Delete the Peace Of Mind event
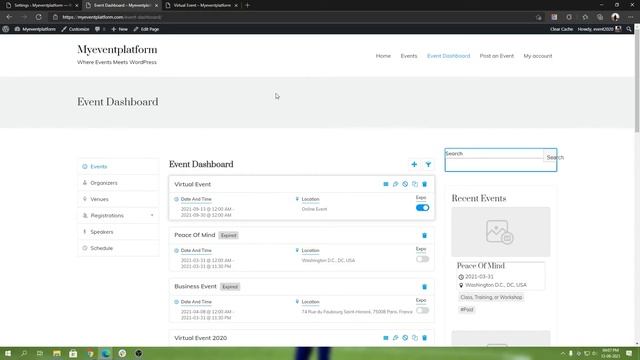This screenshot has width=640, height=360. click(424, 236)
